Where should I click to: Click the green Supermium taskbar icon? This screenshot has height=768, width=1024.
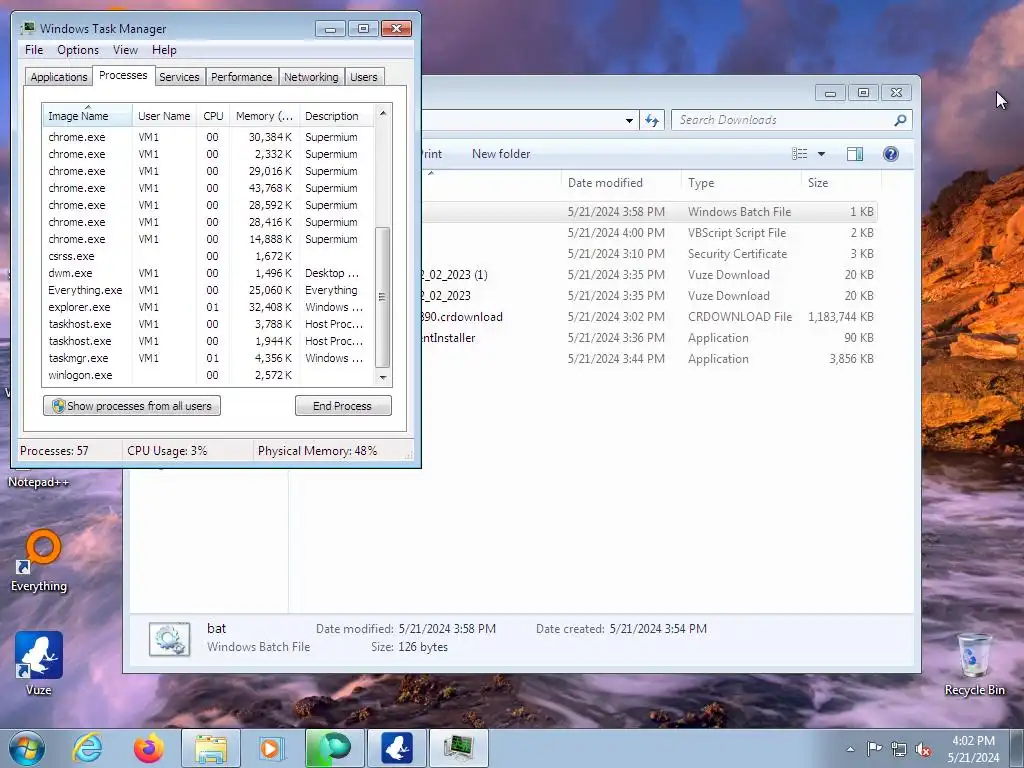click(334, 748)
